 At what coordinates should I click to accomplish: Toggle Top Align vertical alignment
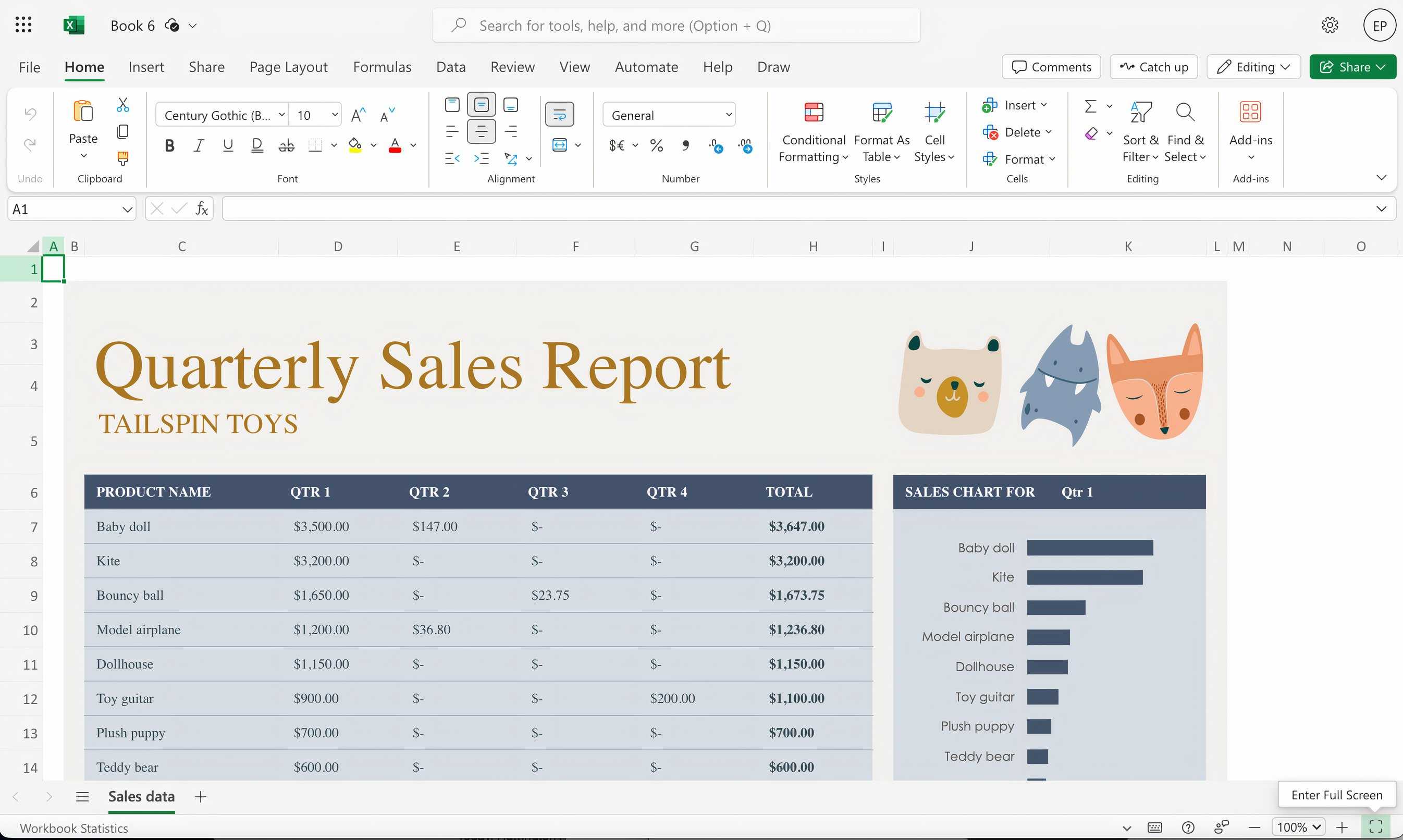pyautogui.click(x=452, y=105)
